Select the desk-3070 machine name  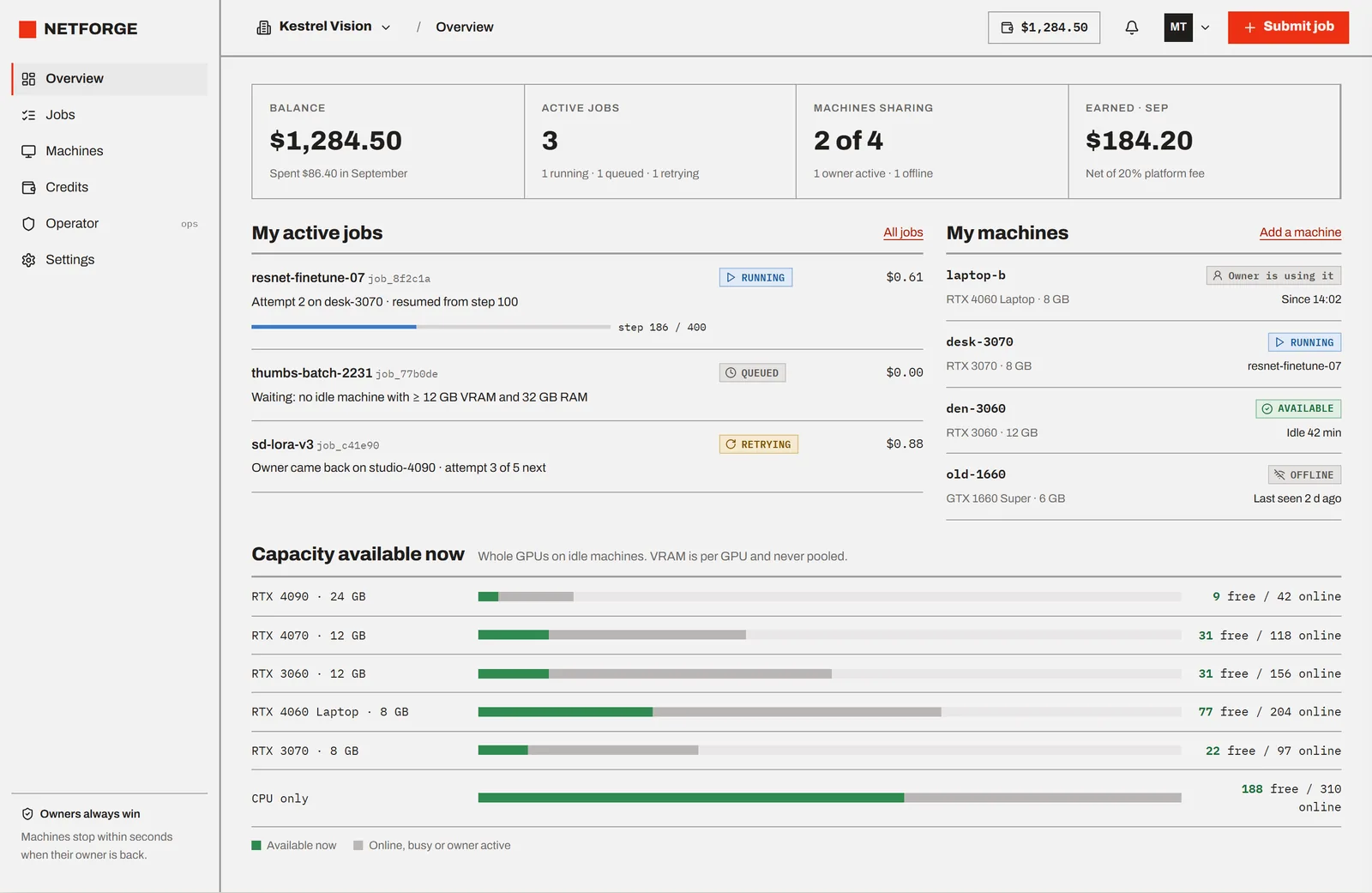(x=979, y=341)
